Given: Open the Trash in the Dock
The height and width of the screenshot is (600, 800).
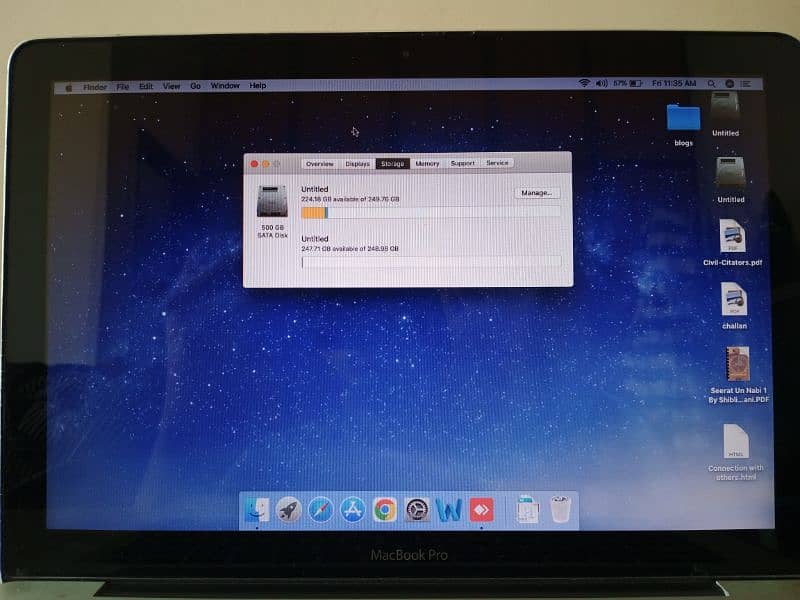Looking at the screenshot, I should coord(560,509).
